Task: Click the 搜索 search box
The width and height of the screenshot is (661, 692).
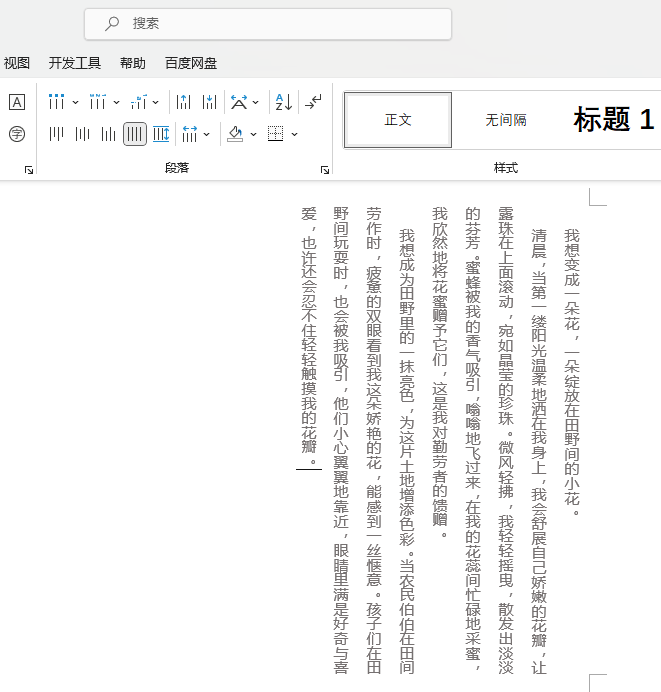Action: (268, 24)
